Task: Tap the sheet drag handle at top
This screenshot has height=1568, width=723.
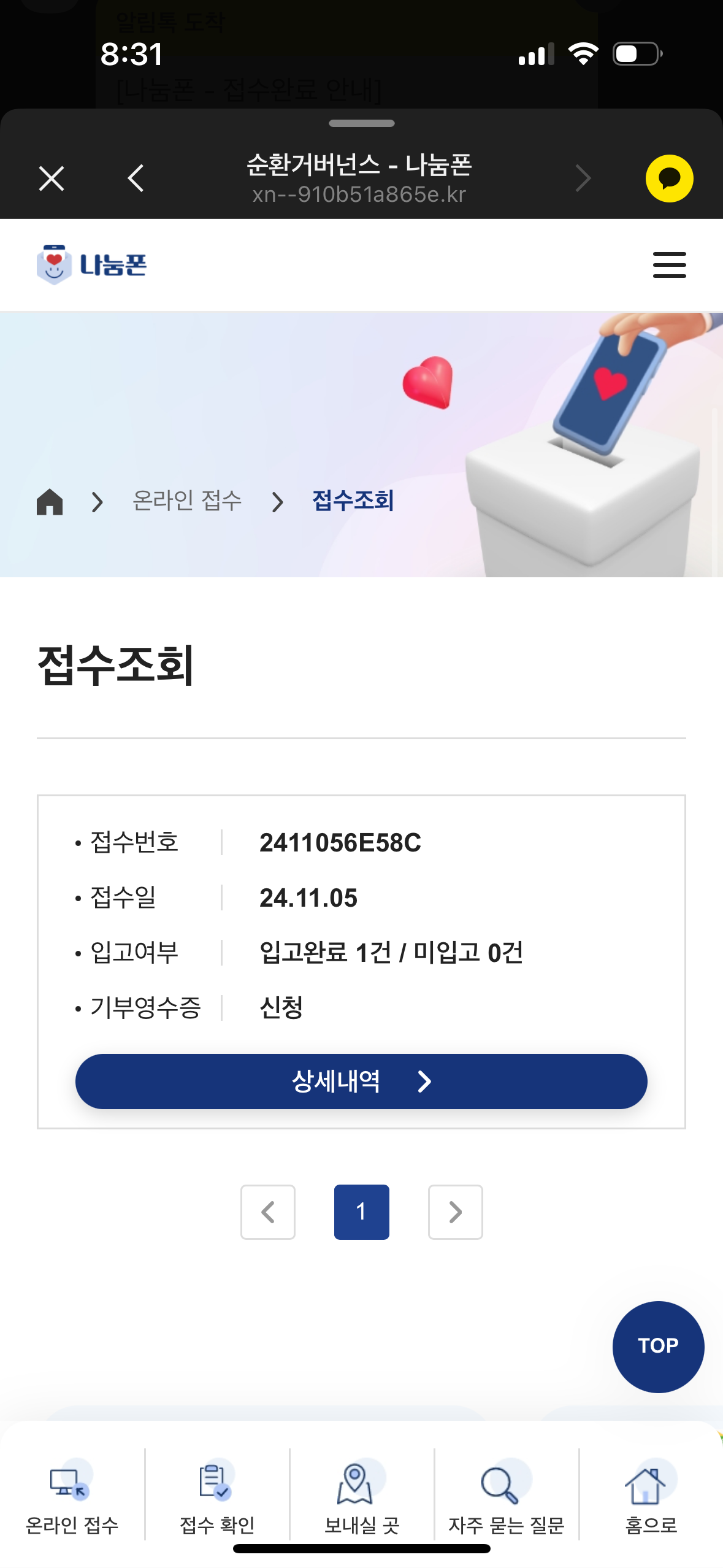Action: [361, 123]
